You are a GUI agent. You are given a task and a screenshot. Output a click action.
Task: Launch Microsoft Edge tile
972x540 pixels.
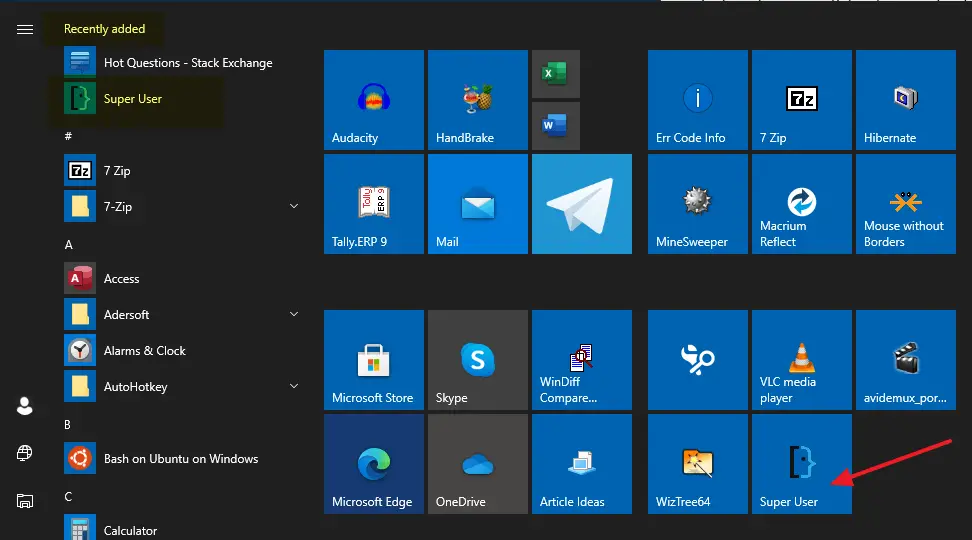pyautogui.click(x=374, y=464)
